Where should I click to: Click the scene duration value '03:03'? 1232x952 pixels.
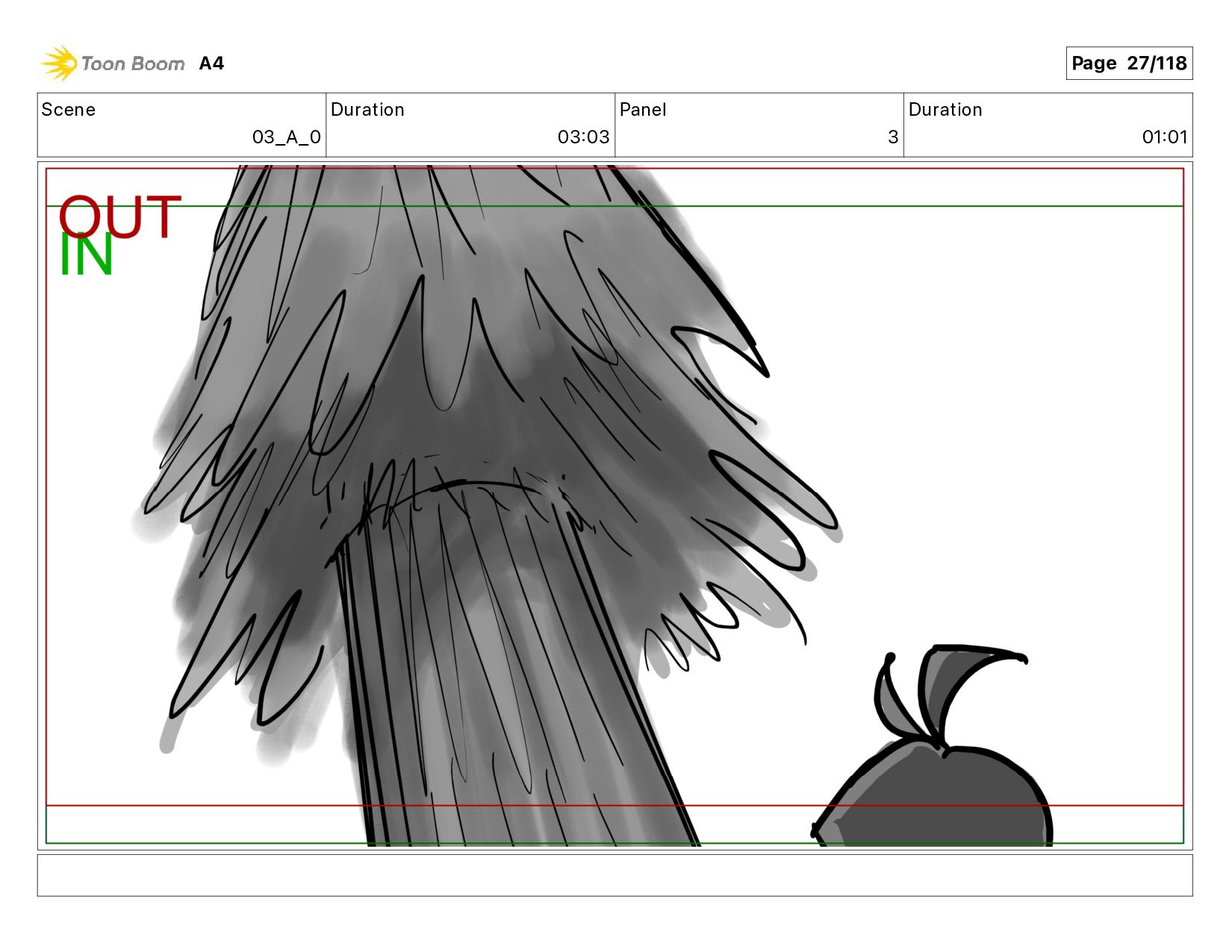coord(583,137)
